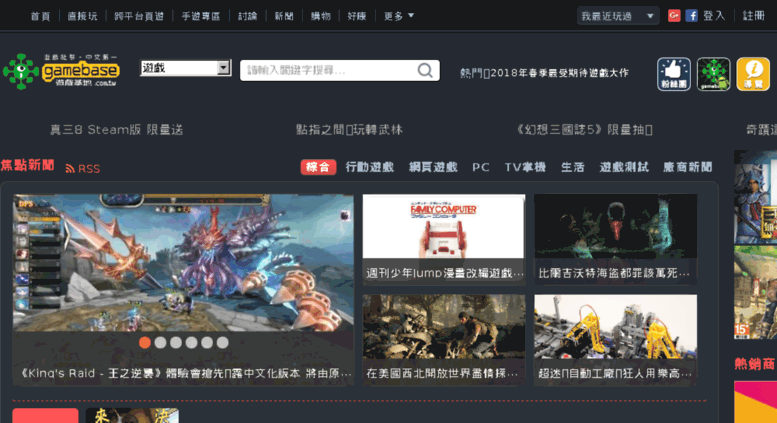Select the PC news tab
Viewport: 777px width, 423px height.
[x=481, y=167]
